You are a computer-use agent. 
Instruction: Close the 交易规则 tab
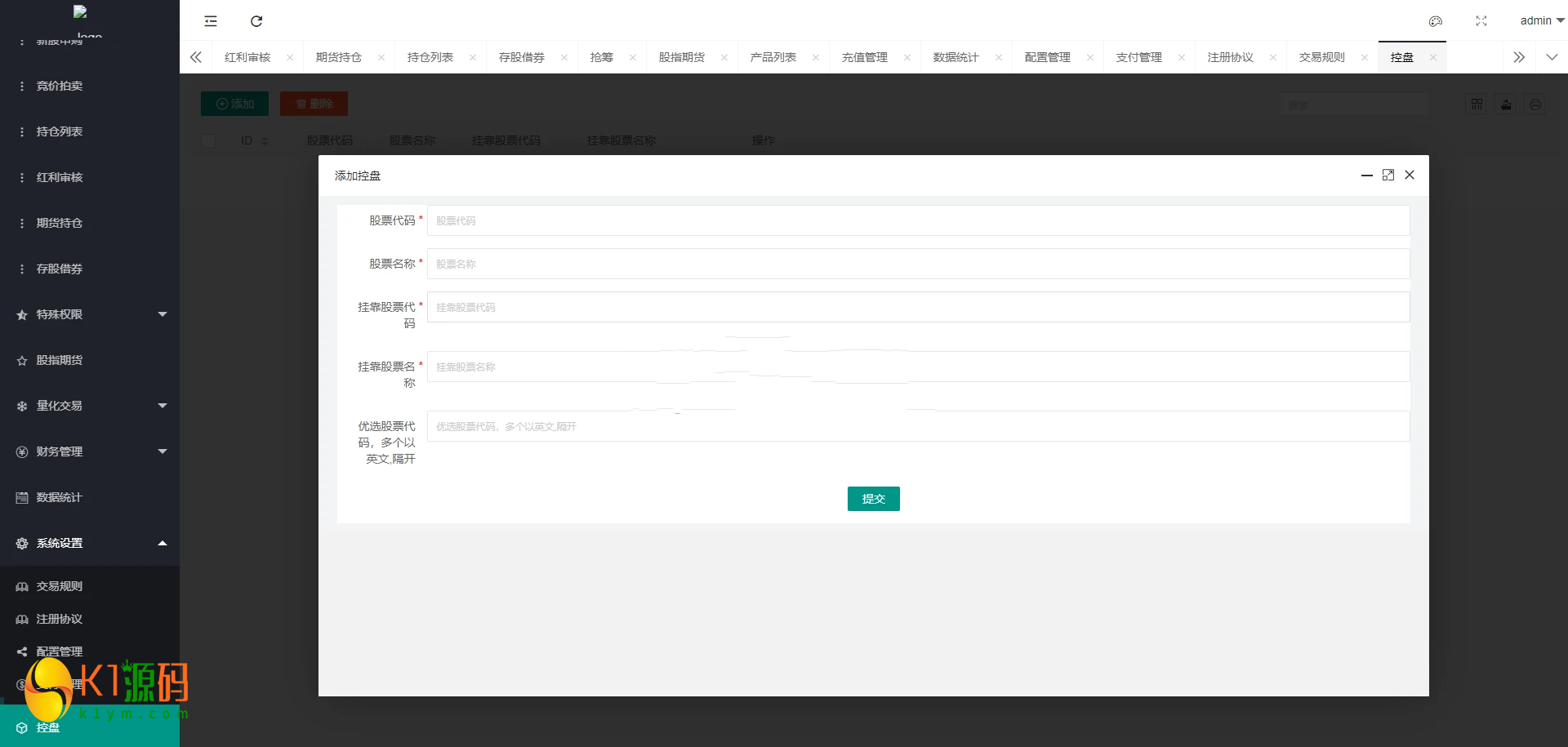pos(1365,57)
